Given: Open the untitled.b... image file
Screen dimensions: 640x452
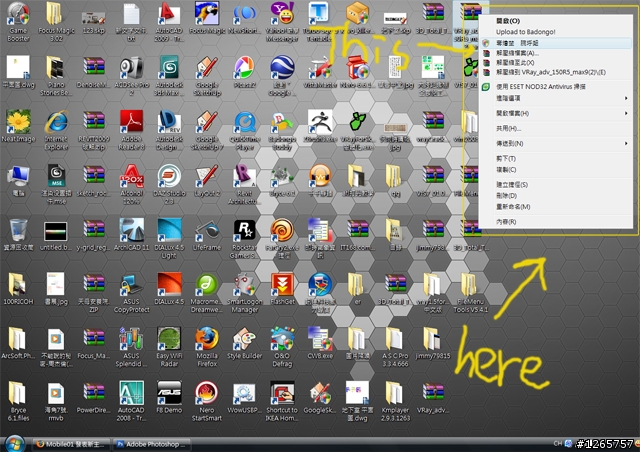Looking at the screenshot, I should point(56,235).
